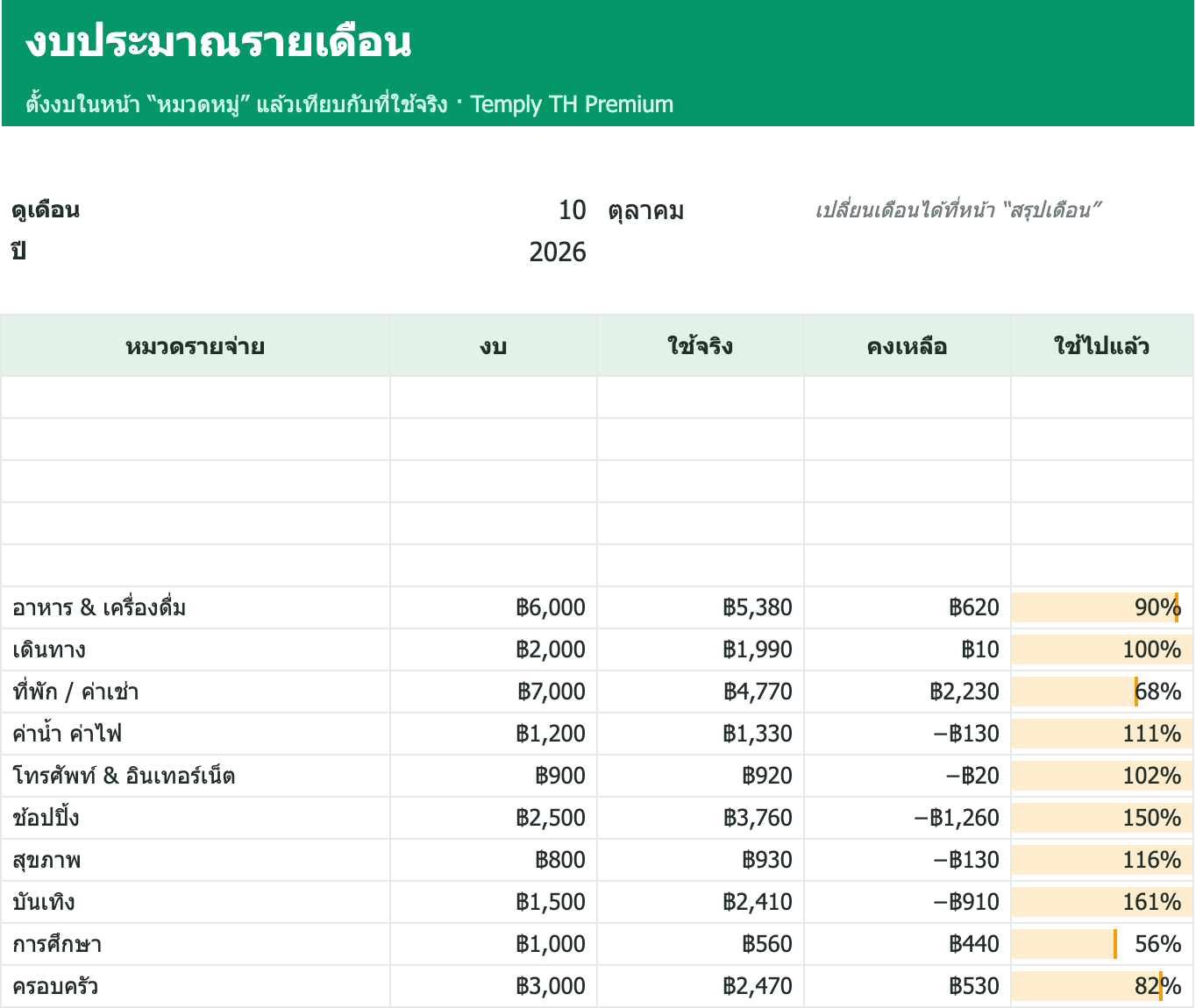1196x1008 pixels.
Task: Click the 90% progress bar cell
Action: click(x=1102, y=607)
